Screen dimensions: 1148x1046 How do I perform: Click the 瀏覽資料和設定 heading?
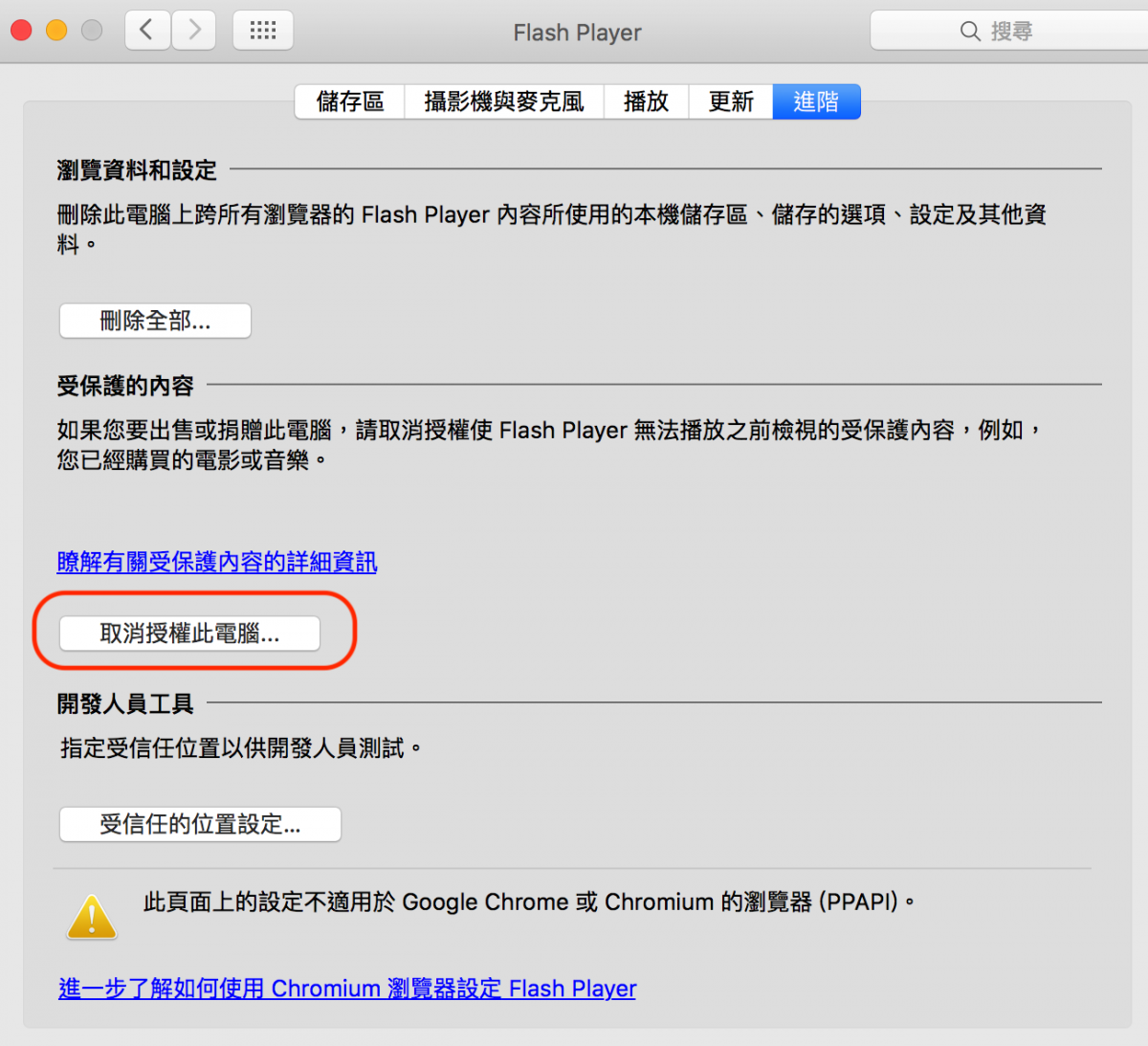137,170
